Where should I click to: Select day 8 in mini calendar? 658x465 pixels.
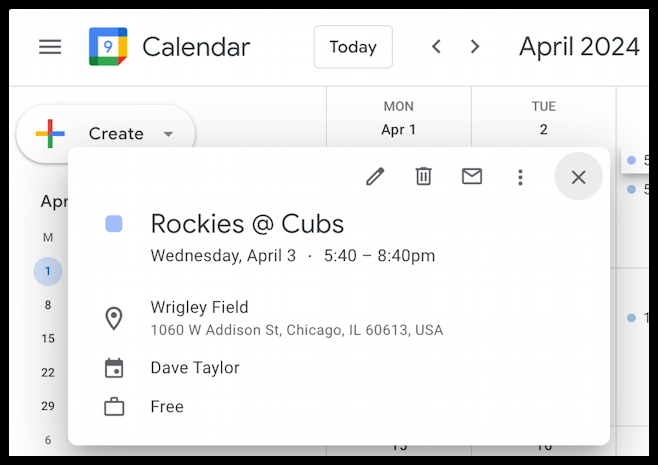tap(48, 305)
